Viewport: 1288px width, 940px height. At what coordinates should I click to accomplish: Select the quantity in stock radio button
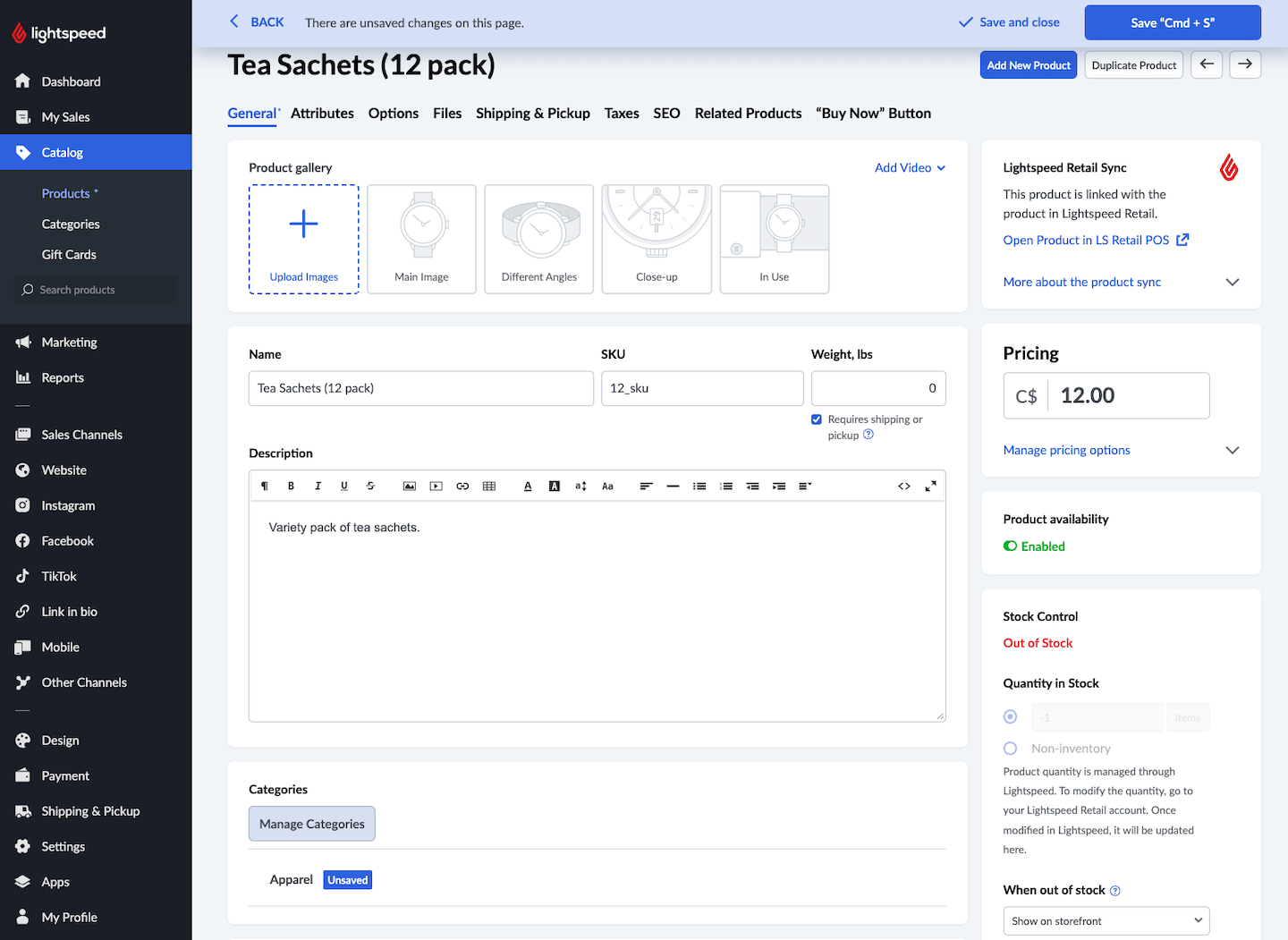tap(1011, 717)
